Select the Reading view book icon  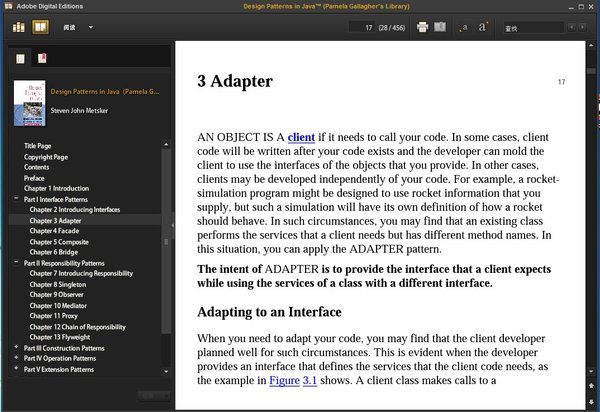pos(40,27)
